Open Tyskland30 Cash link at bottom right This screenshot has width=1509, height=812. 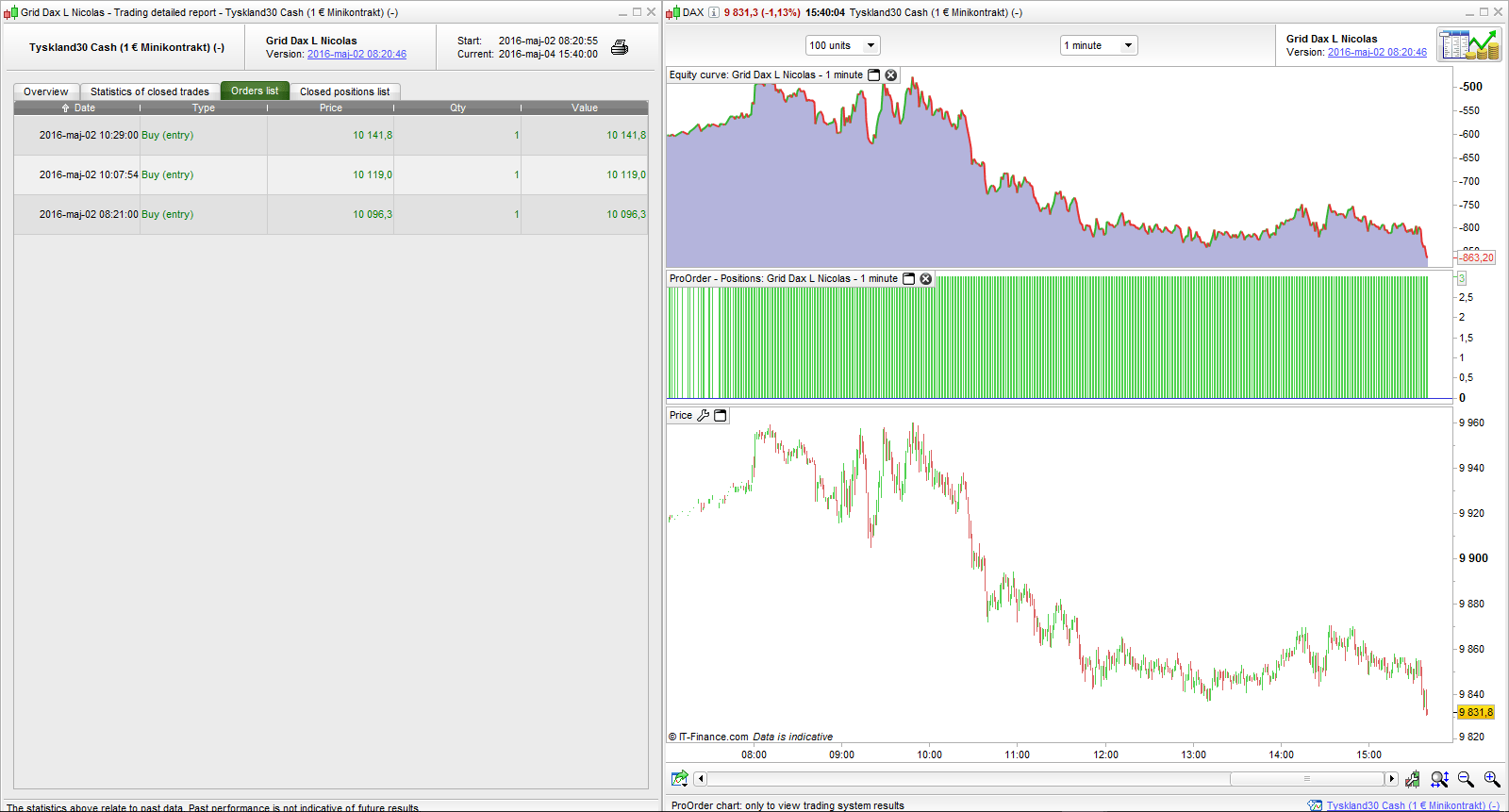point(1413,805)
